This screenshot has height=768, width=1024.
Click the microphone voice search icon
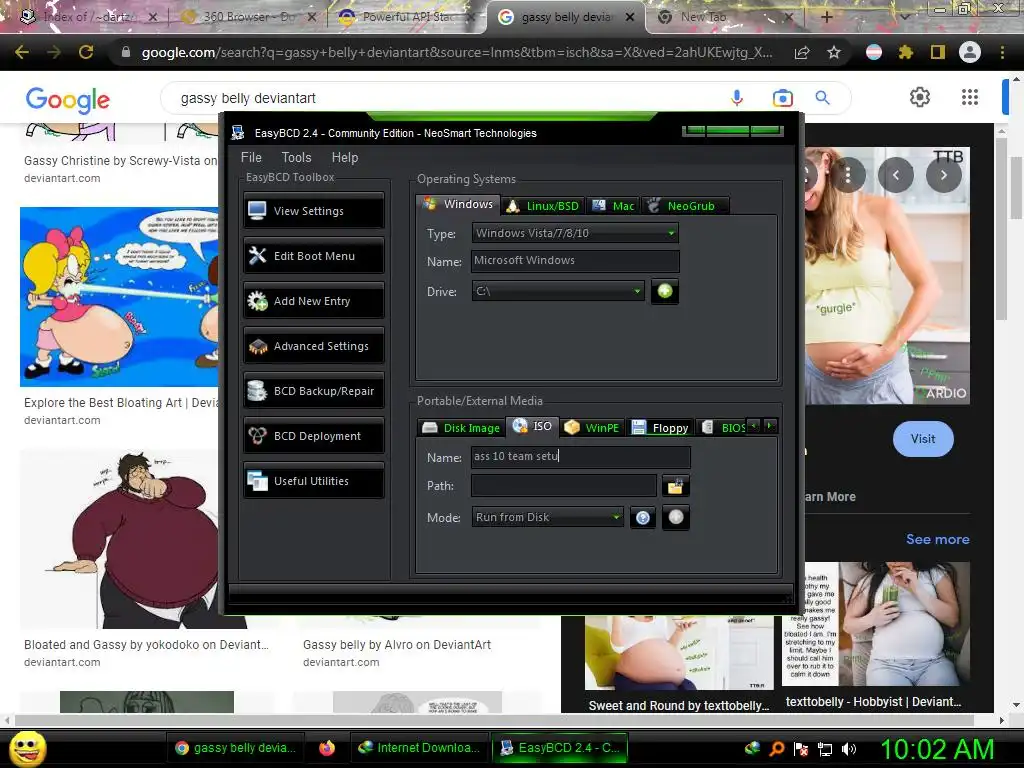tap(737, 98)
